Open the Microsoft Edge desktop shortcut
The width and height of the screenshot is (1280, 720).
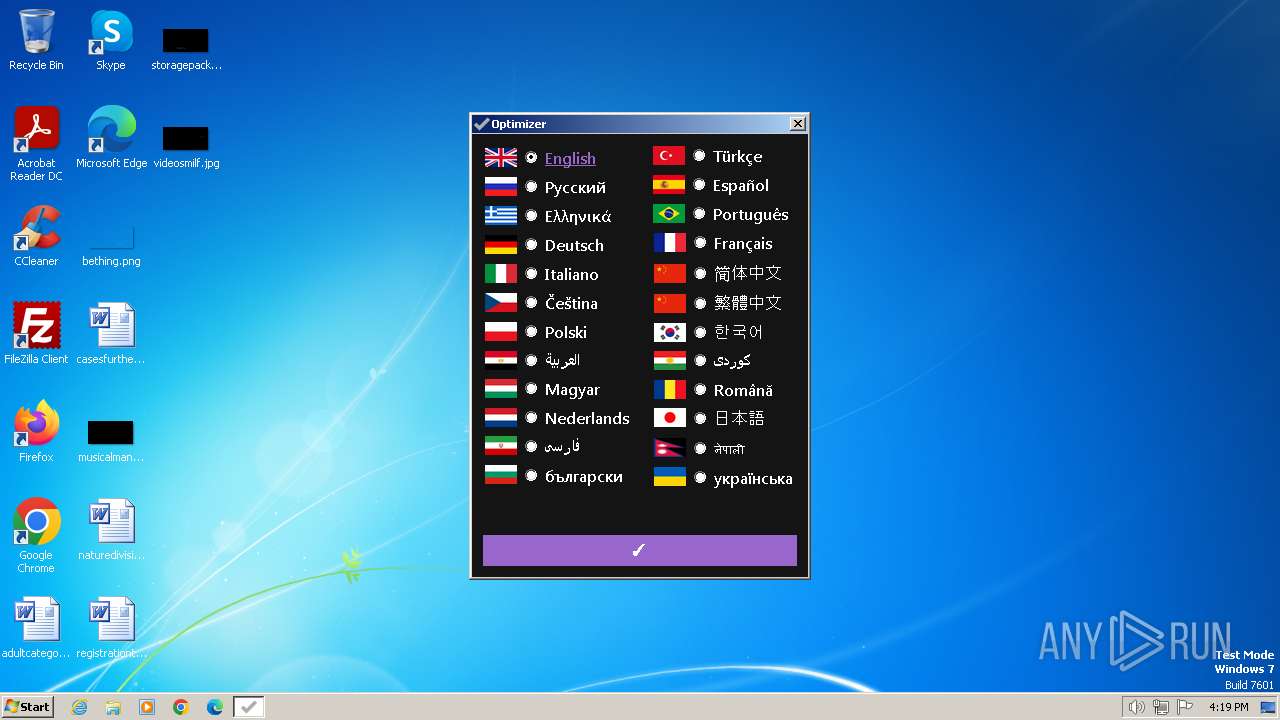point(111,138)
